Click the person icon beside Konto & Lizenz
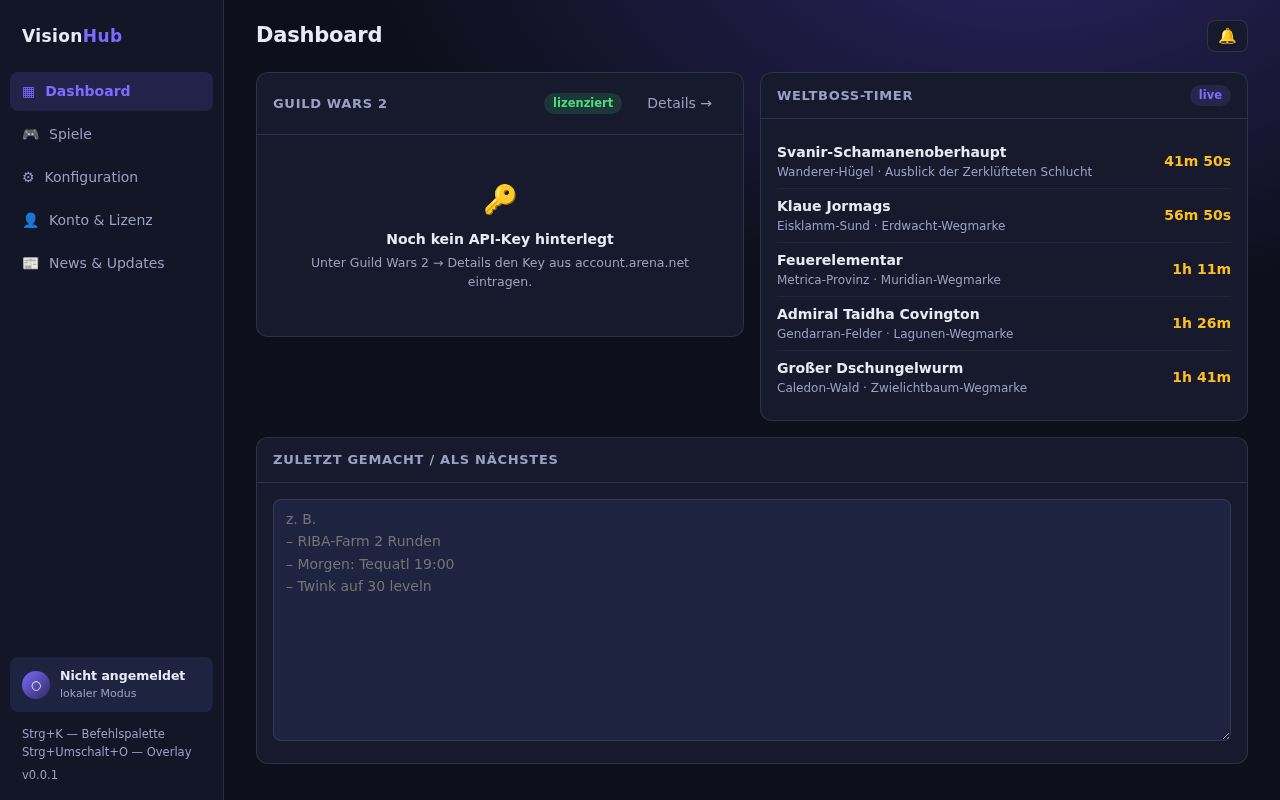 (x=30, y=220)
